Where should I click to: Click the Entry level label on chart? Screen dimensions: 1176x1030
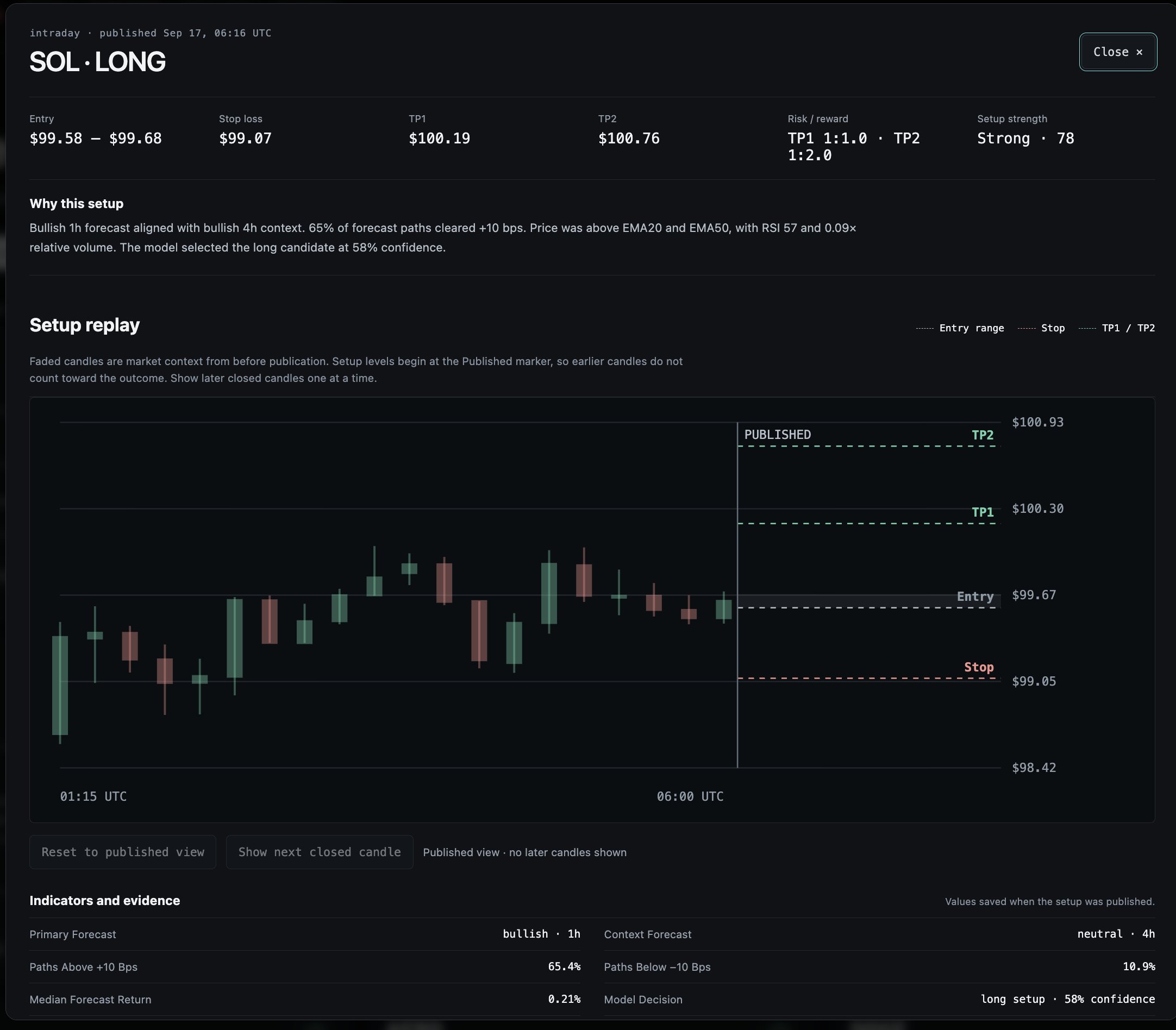975,596
